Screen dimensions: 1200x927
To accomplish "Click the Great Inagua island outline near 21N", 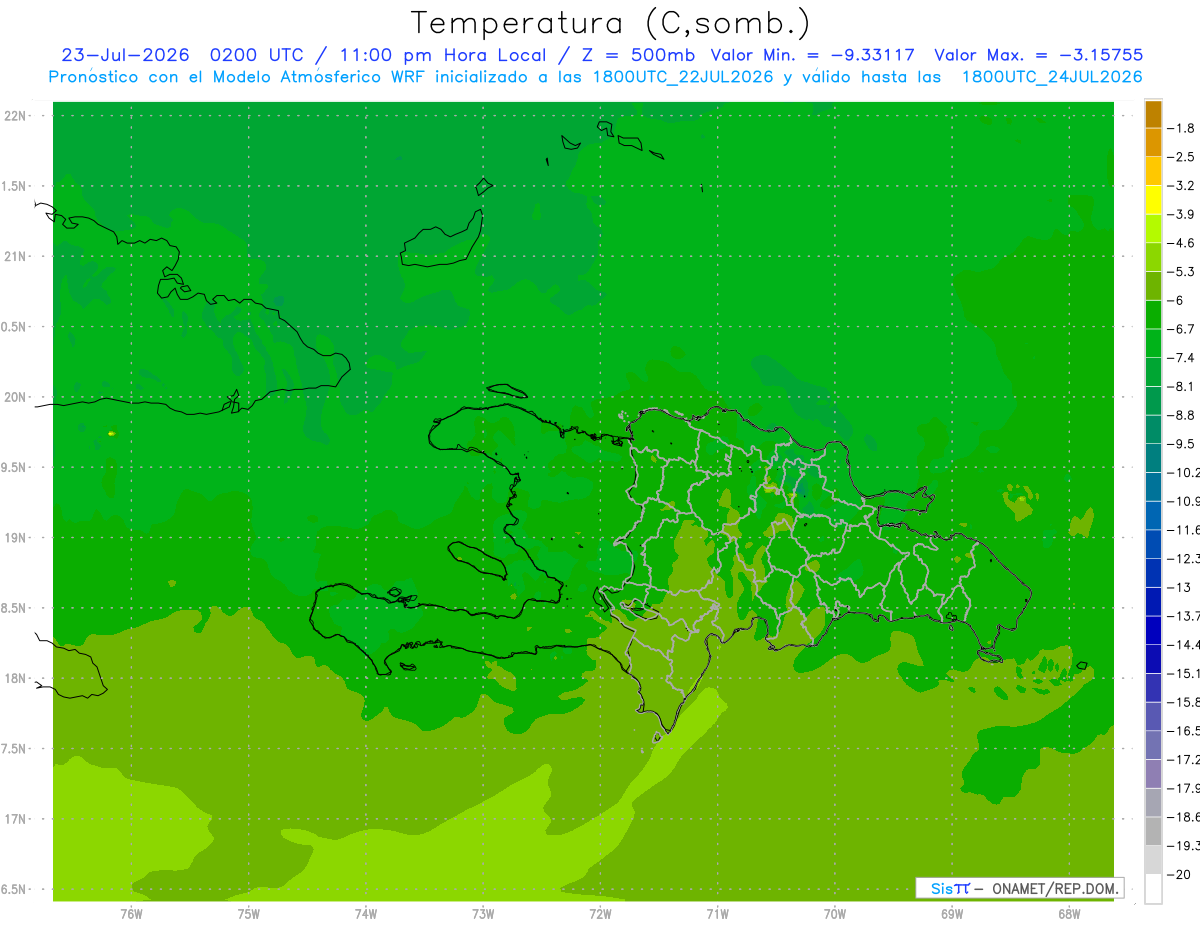I will 442,240.
